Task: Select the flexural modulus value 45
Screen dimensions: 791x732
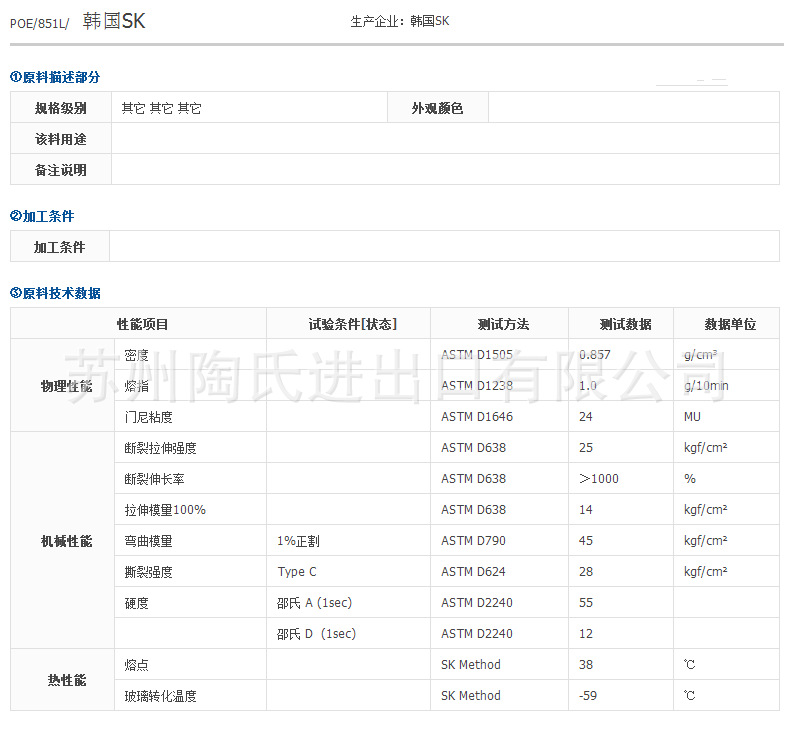Action: tap(586, 541)
